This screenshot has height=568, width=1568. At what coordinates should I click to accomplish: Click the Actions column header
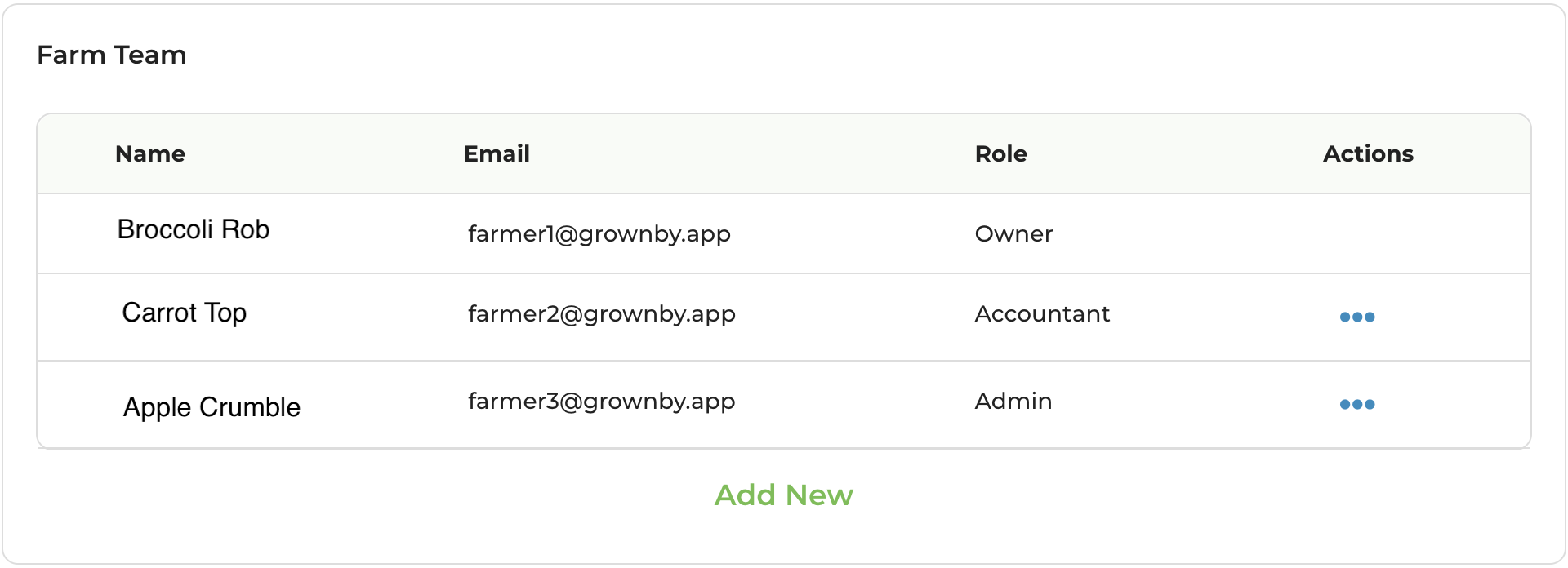point(1368,153)
